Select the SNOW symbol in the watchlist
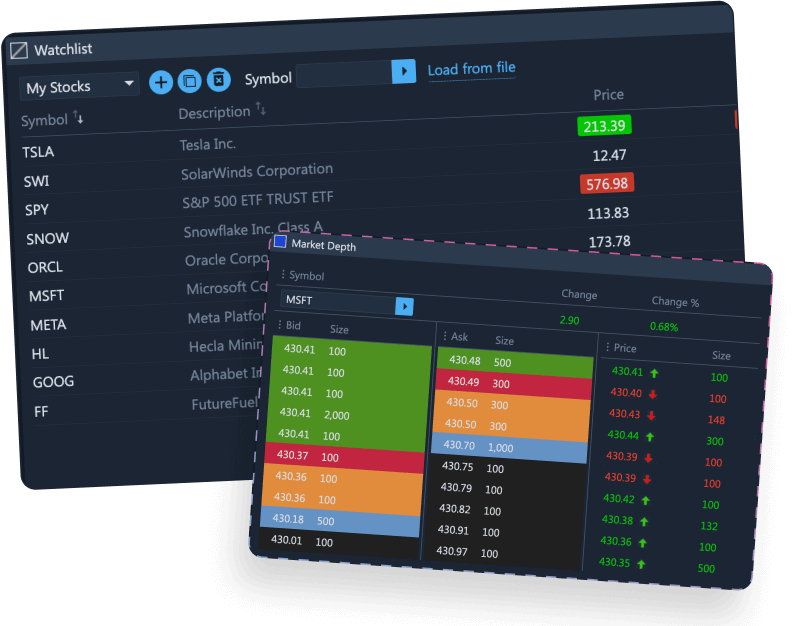800x626 pixels. (47, 238)
